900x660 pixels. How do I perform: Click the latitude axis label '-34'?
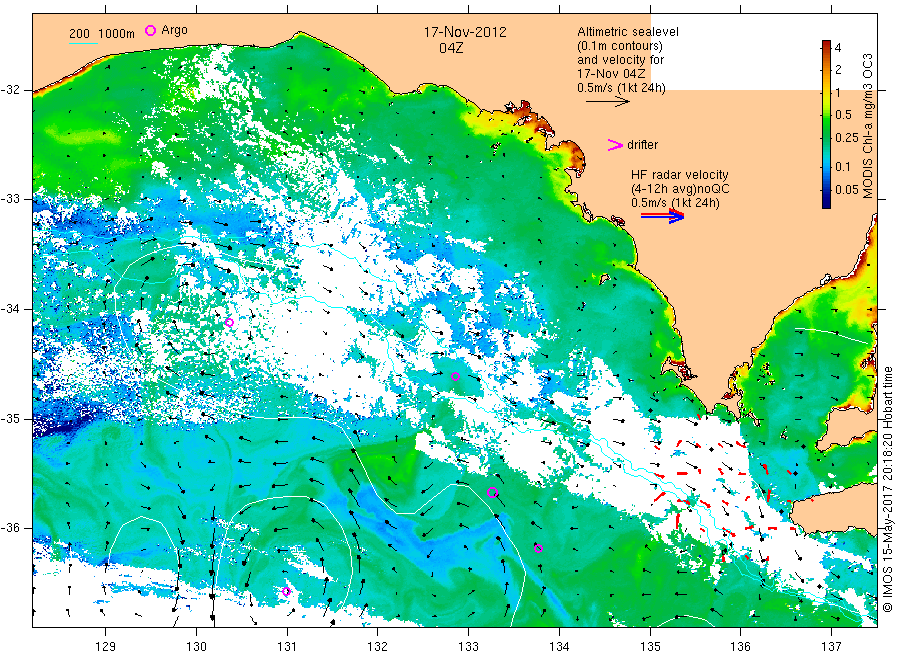tap(10, 309)
